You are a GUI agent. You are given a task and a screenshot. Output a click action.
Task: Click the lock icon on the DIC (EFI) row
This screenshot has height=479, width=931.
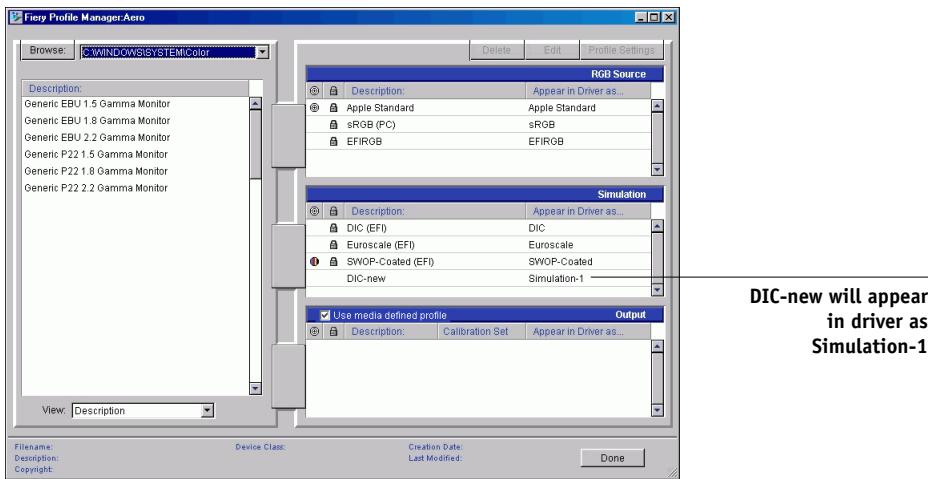click(x=333, y=228)
